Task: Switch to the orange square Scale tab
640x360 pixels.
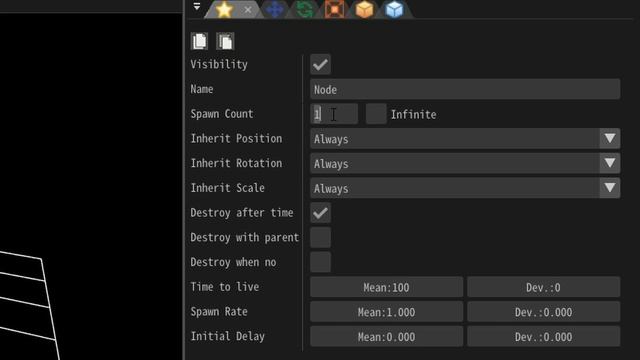Action: [x=334, y=9]
